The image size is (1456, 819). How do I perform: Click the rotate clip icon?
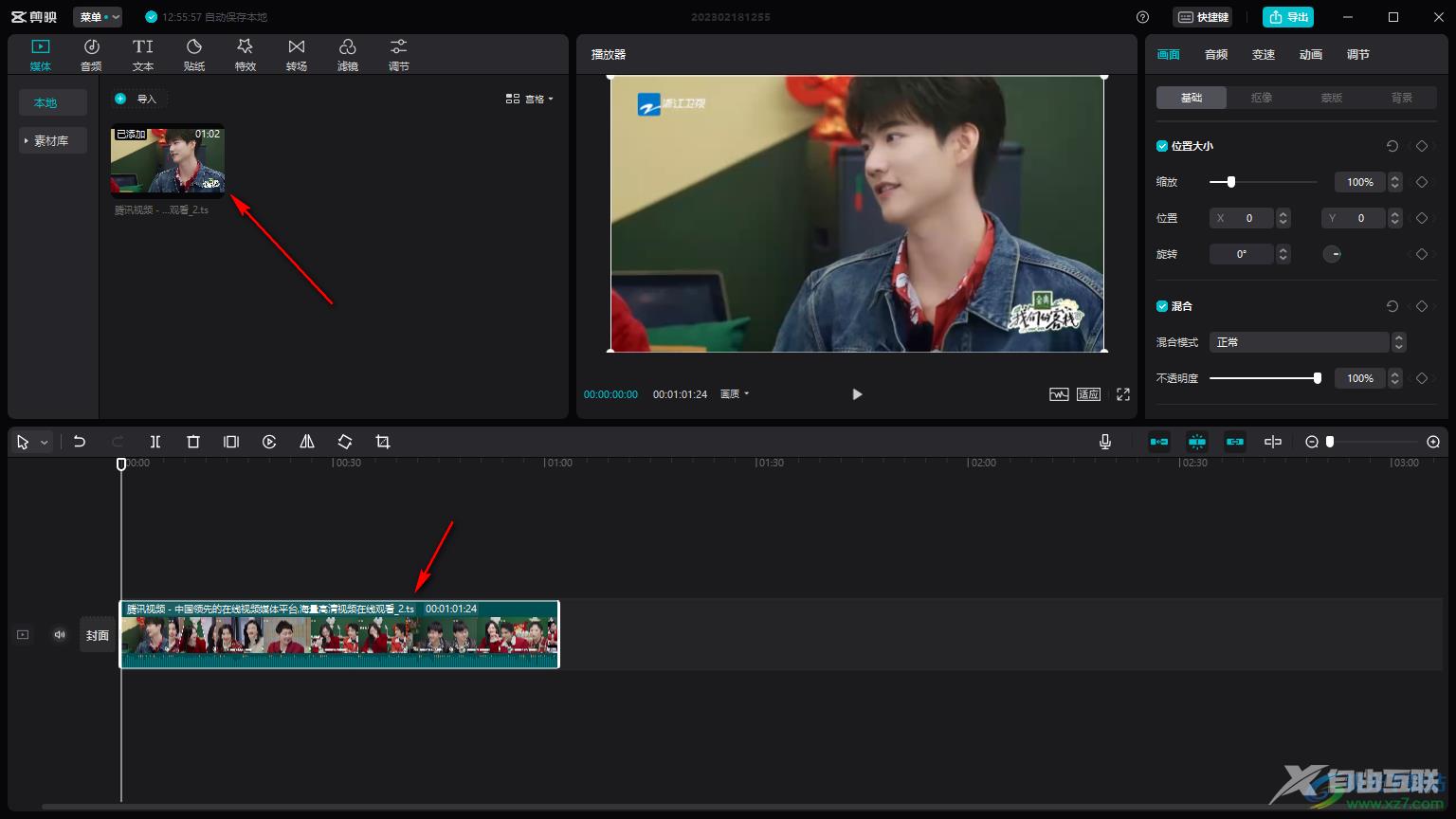pos(345,442)
